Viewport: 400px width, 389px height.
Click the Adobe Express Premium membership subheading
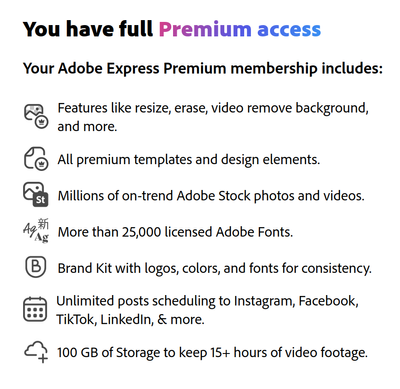click(203, 69)
